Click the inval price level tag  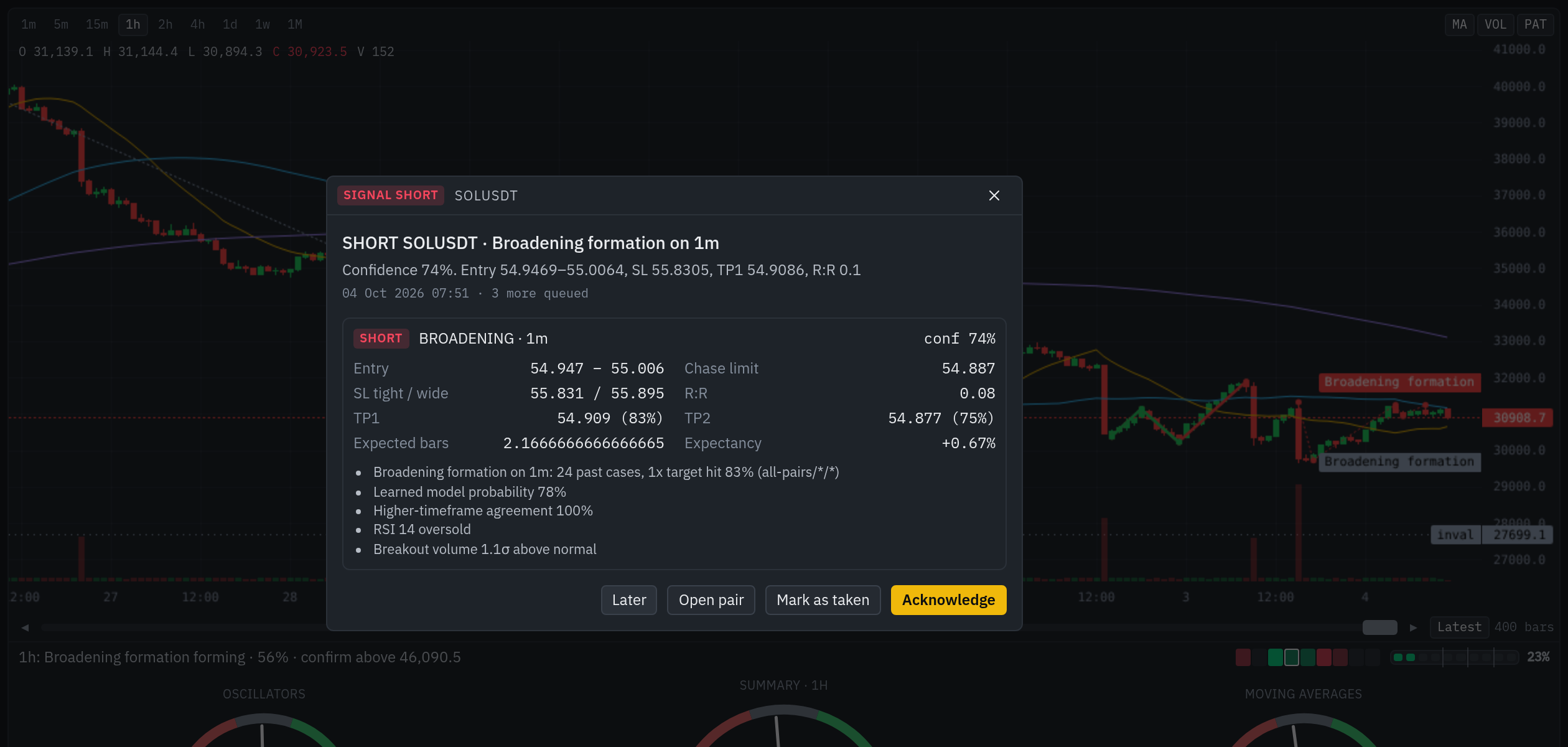pos(1455,535)
